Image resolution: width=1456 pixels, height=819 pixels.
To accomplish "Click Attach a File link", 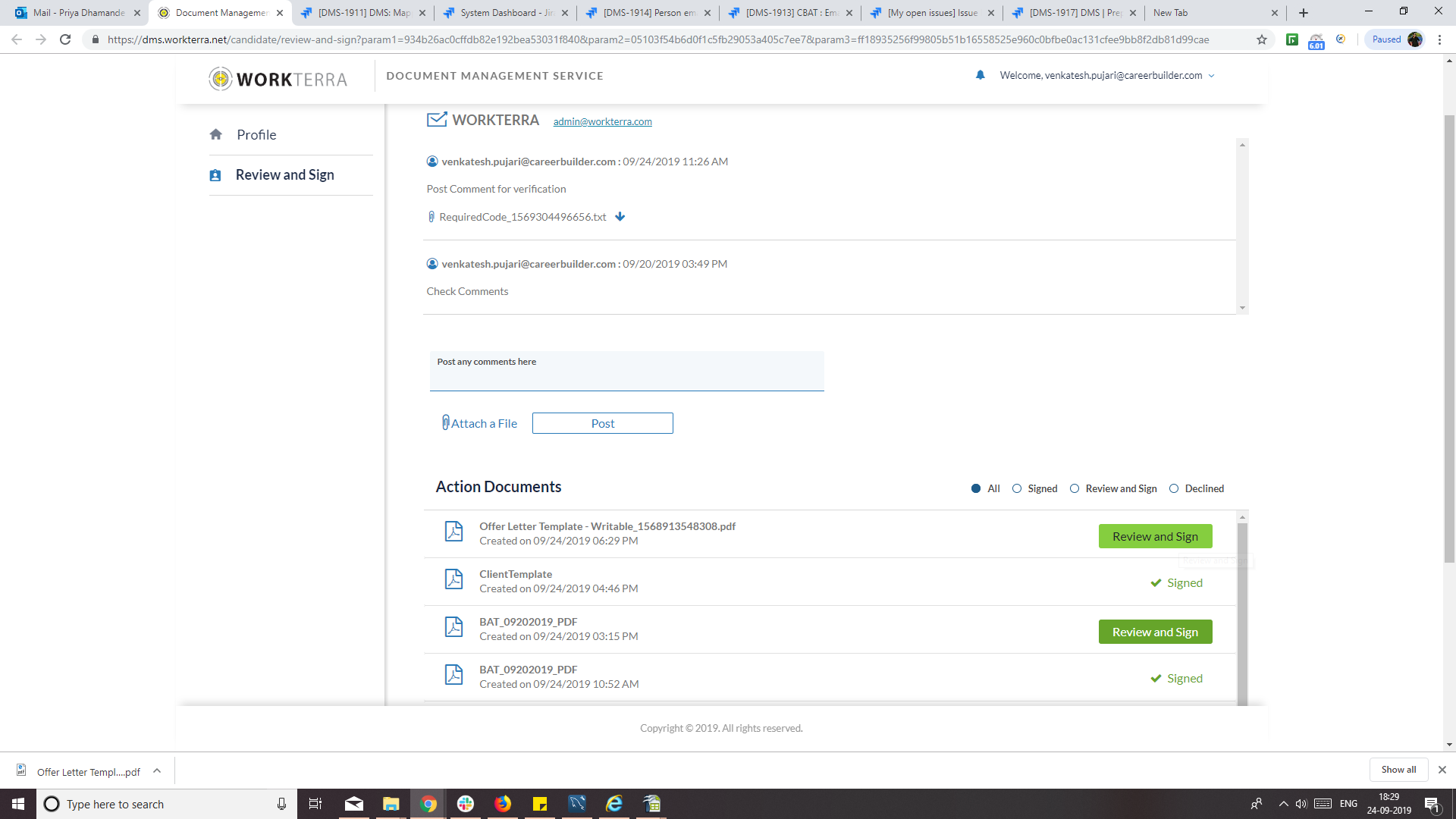I will 484,424.
